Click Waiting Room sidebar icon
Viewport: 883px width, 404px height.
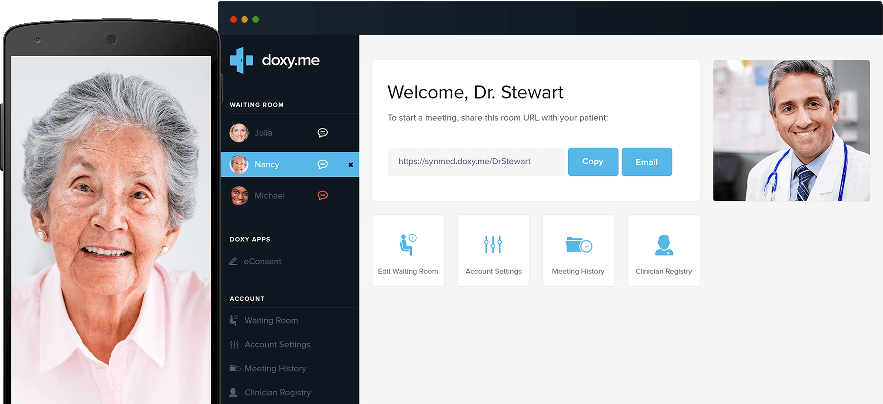point(233,320)
